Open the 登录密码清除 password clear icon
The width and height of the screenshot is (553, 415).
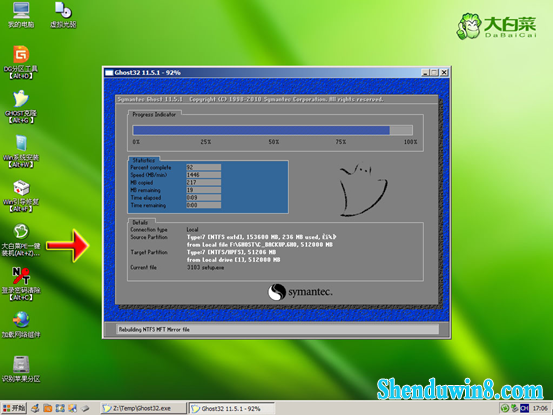click(x=21, y=284)
